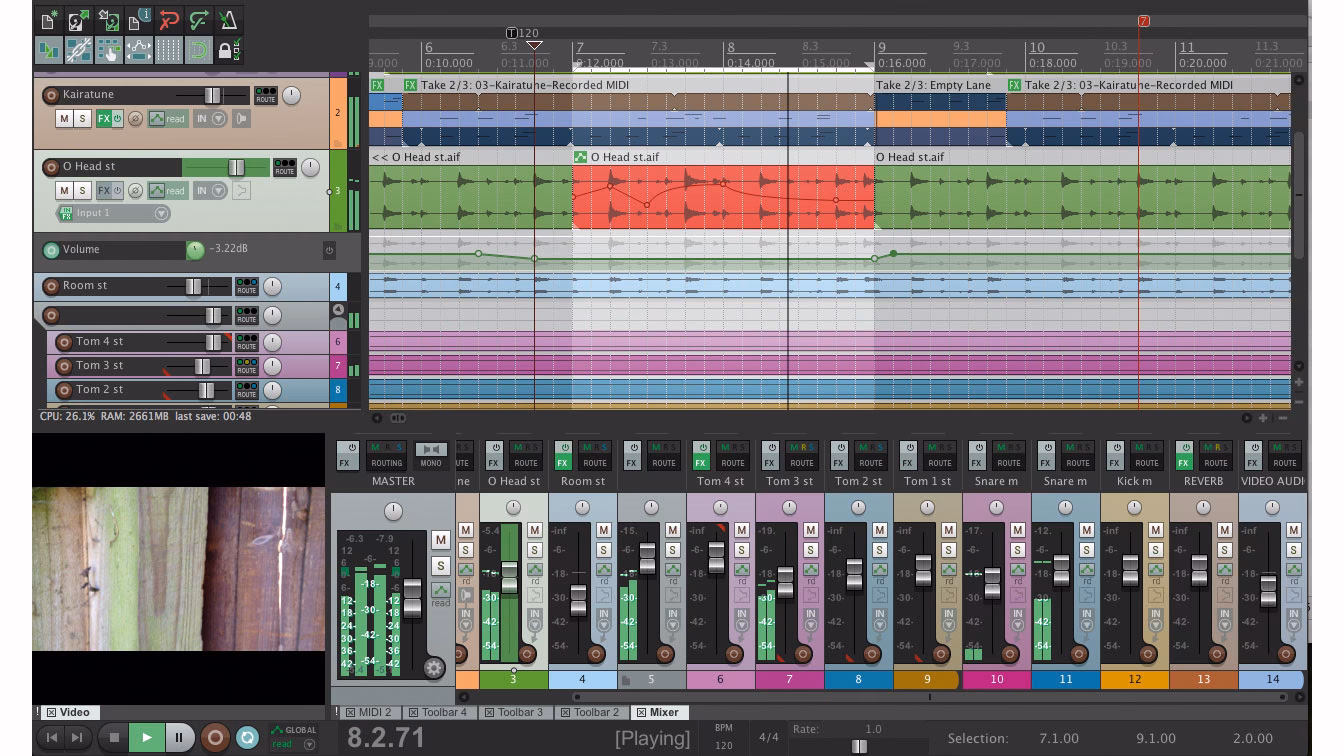Click the red Undo arrow icon
The height and width of the screenshot is (756, 1344).
[x=169, y=20]
